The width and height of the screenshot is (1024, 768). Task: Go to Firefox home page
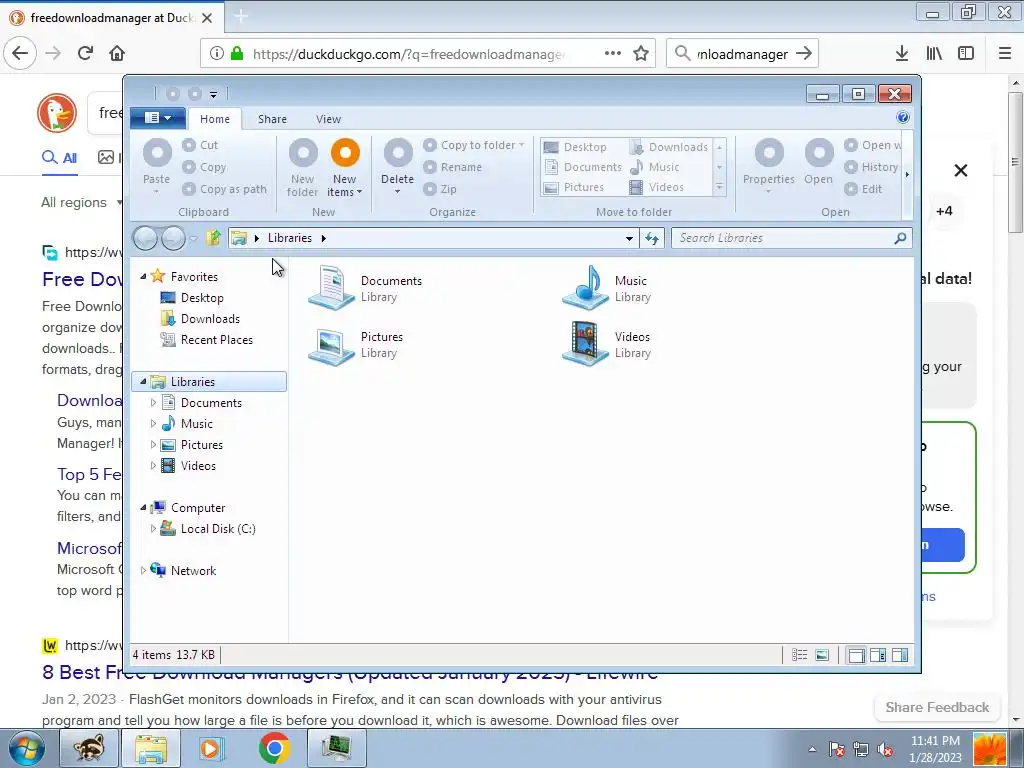117,53
